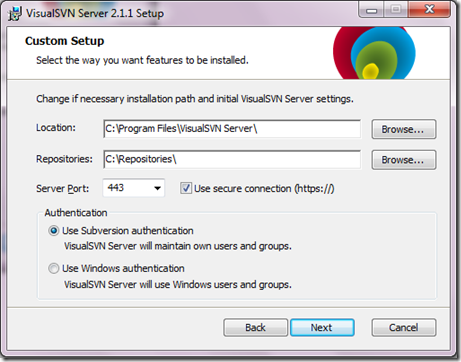Toggle Use secure connection (https://) checkbox
The image size is (461, 362).
click(x=186, y=188)
